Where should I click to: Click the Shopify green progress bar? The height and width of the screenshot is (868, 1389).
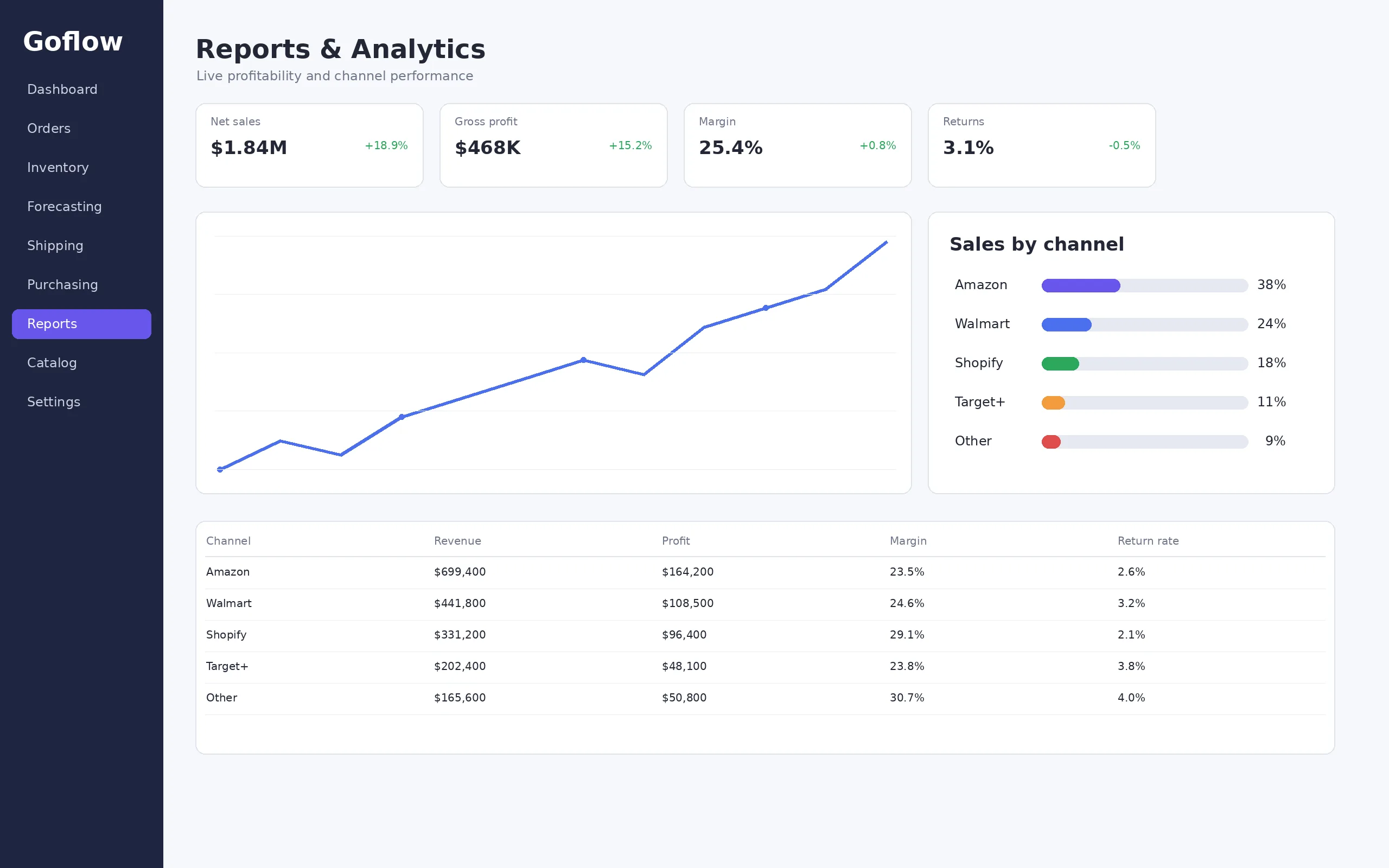[1060, 363]
